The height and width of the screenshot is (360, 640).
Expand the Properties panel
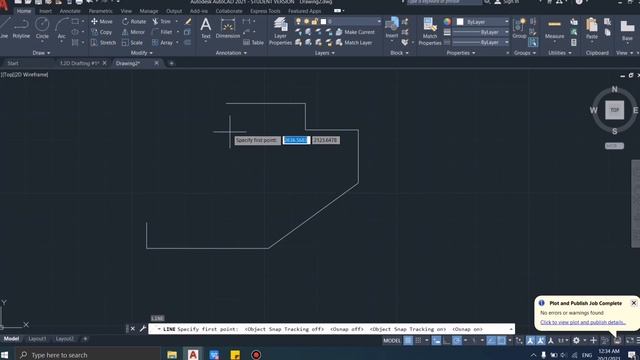[460, 53]
